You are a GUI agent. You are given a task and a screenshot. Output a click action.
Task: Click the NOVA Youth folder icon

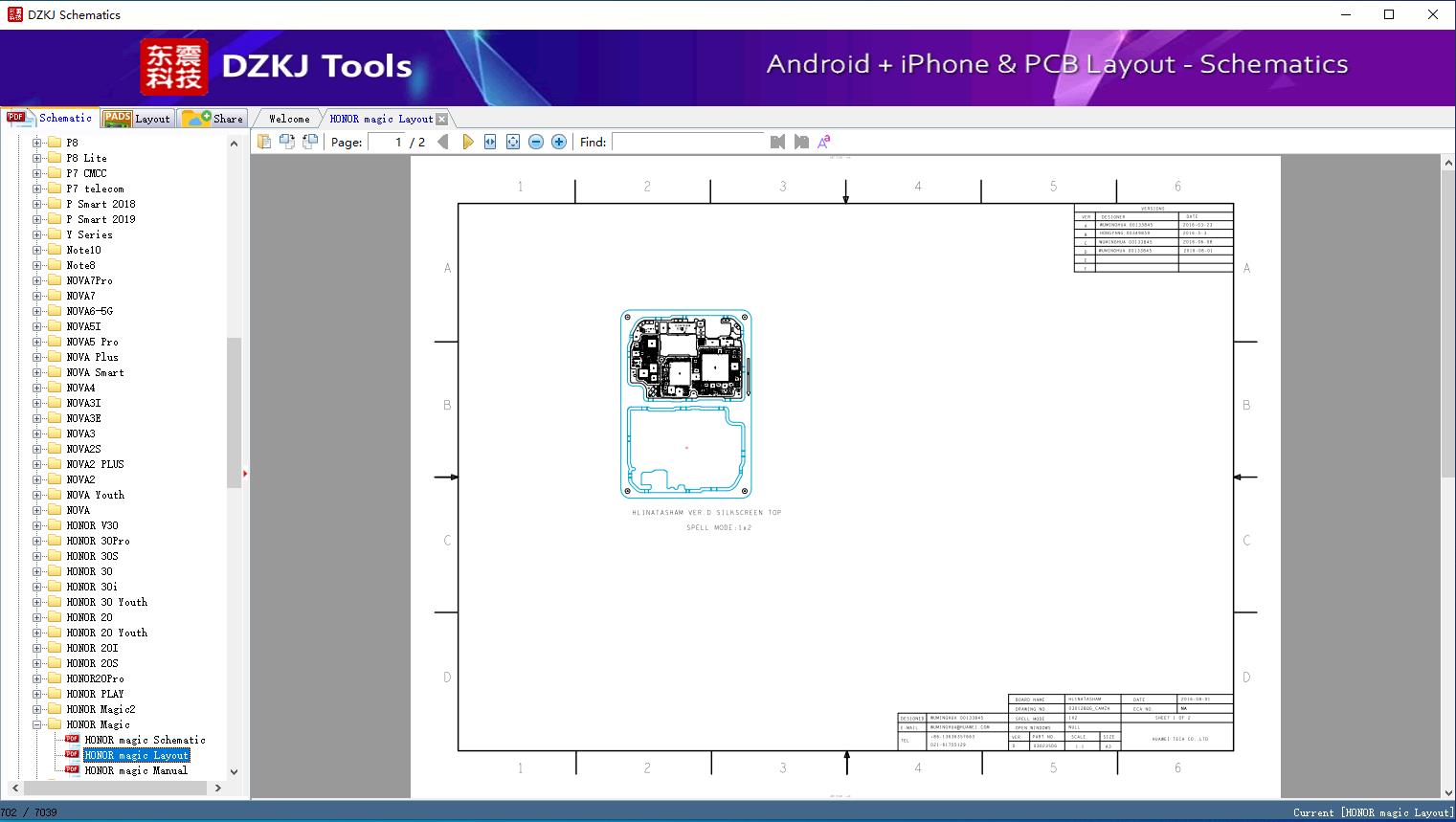point(55,495)
